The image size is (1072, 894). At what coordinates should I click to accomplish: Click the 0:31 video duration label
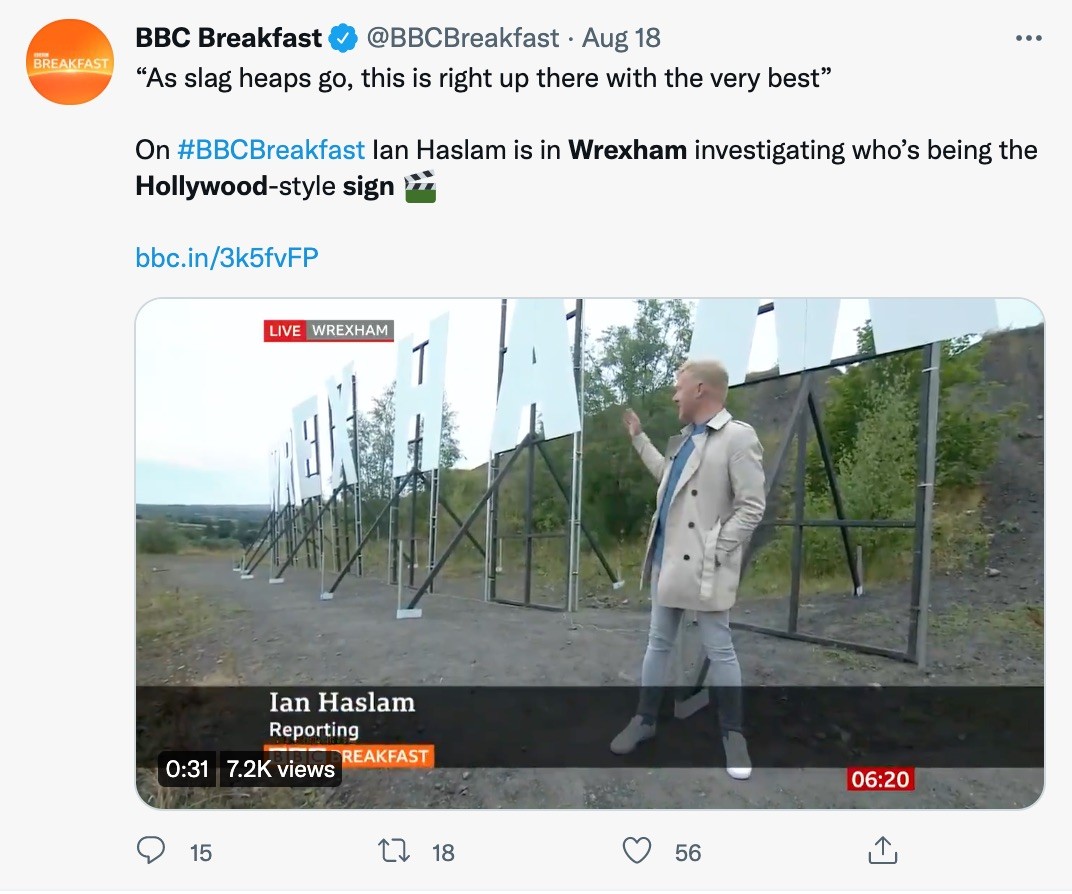[x=187, y=768]
